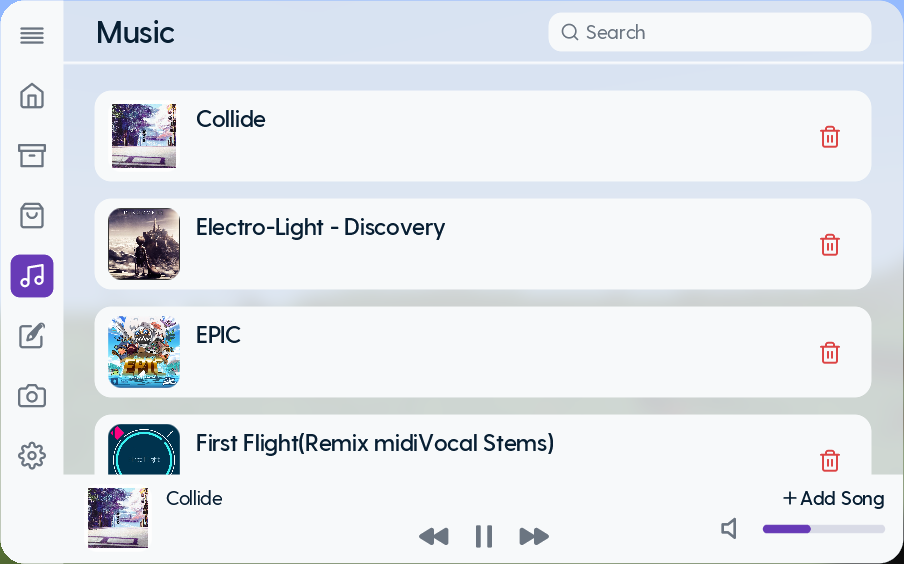This screenshot has width=904, height=564.
Task: Mute audio with the speaker icon
Action: tap(730, 529)
